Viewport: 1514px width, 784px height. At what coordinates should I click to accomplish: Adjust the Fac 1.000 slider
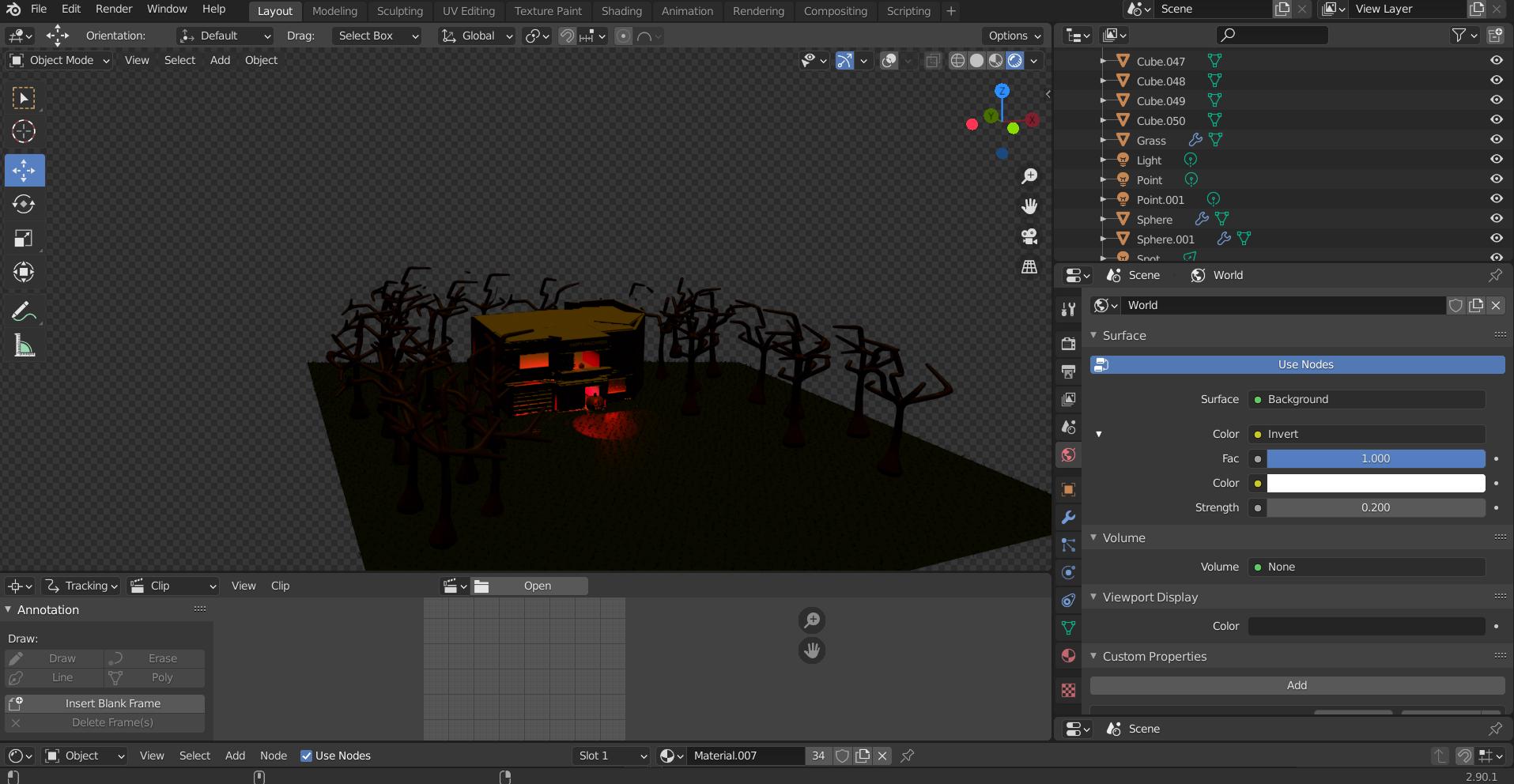click(x=1376, y=458)
